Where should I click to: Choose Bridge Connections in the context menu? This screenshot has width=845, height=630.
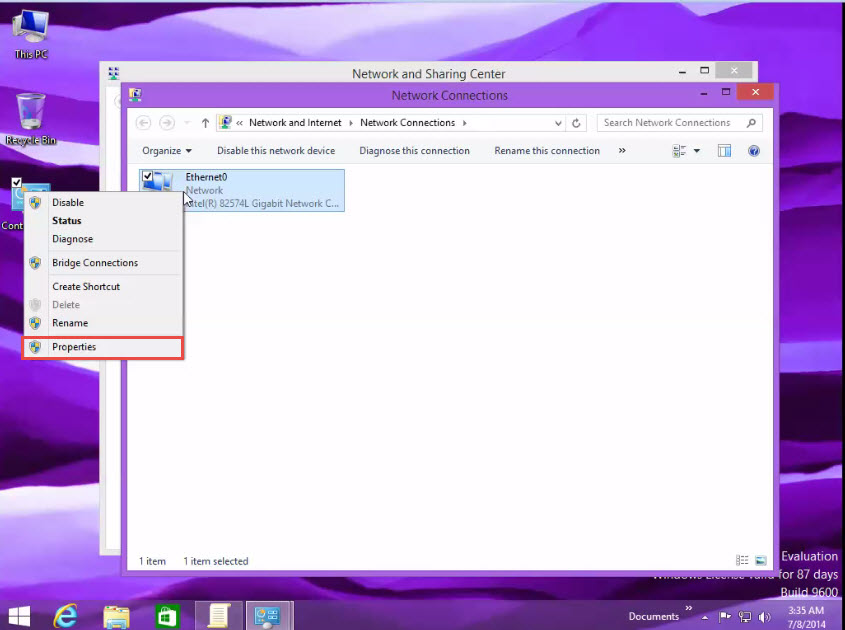click(x=95, y=262)
